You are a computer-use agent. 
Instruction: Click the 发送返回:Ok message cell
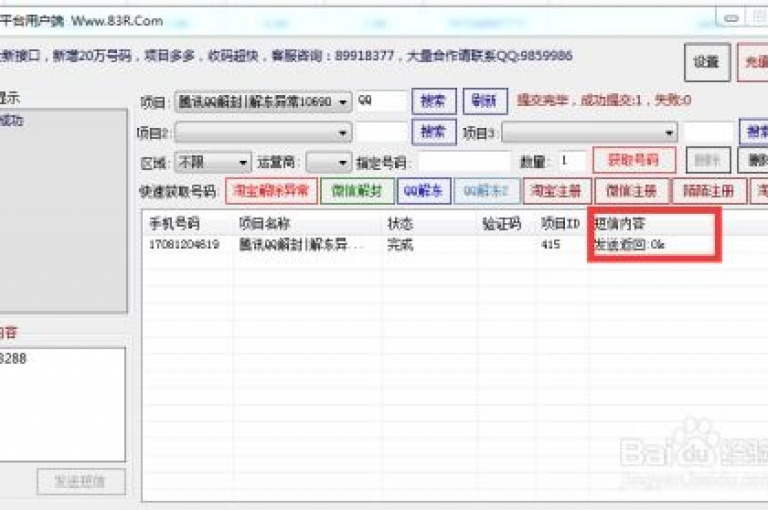(x=629, y=244)
